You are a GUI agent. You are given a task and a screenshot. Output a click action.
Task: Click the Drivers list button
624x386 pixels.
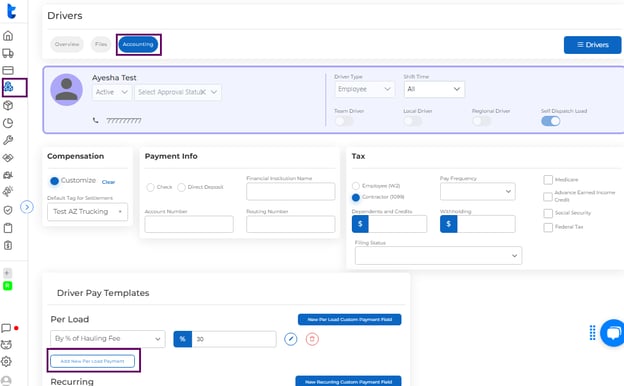pyautogui.click(x=592, y=45)
